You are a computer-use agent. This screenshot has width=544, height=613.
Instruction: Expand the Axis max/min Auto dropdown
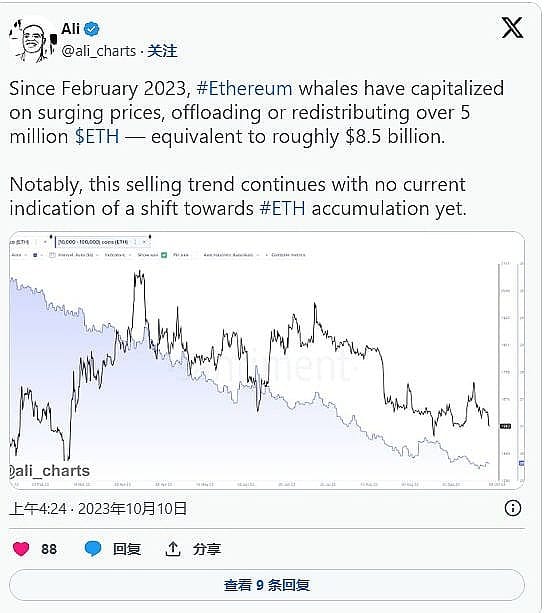pos(231,255)
